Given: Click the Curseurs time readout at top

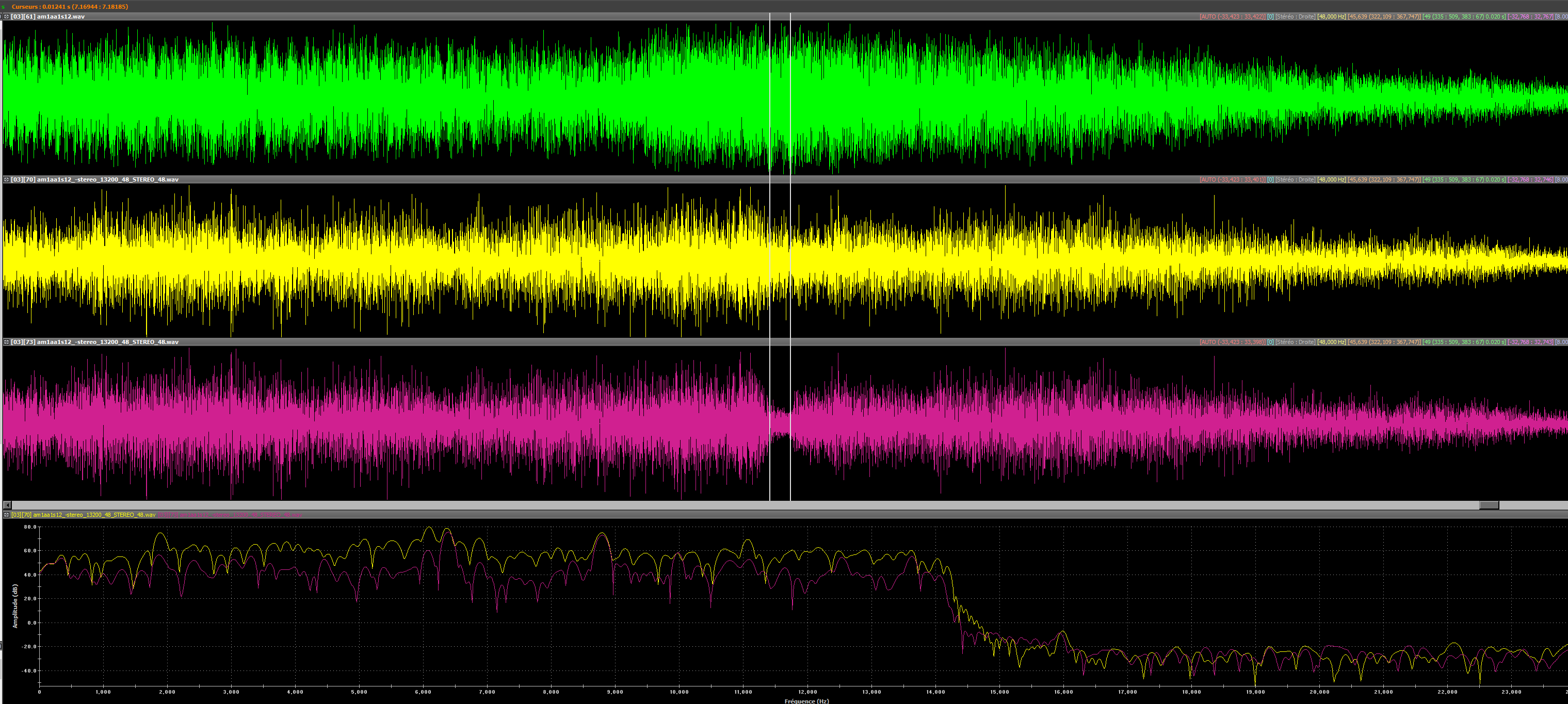Looking at the screenshot, I should [69, 7].
